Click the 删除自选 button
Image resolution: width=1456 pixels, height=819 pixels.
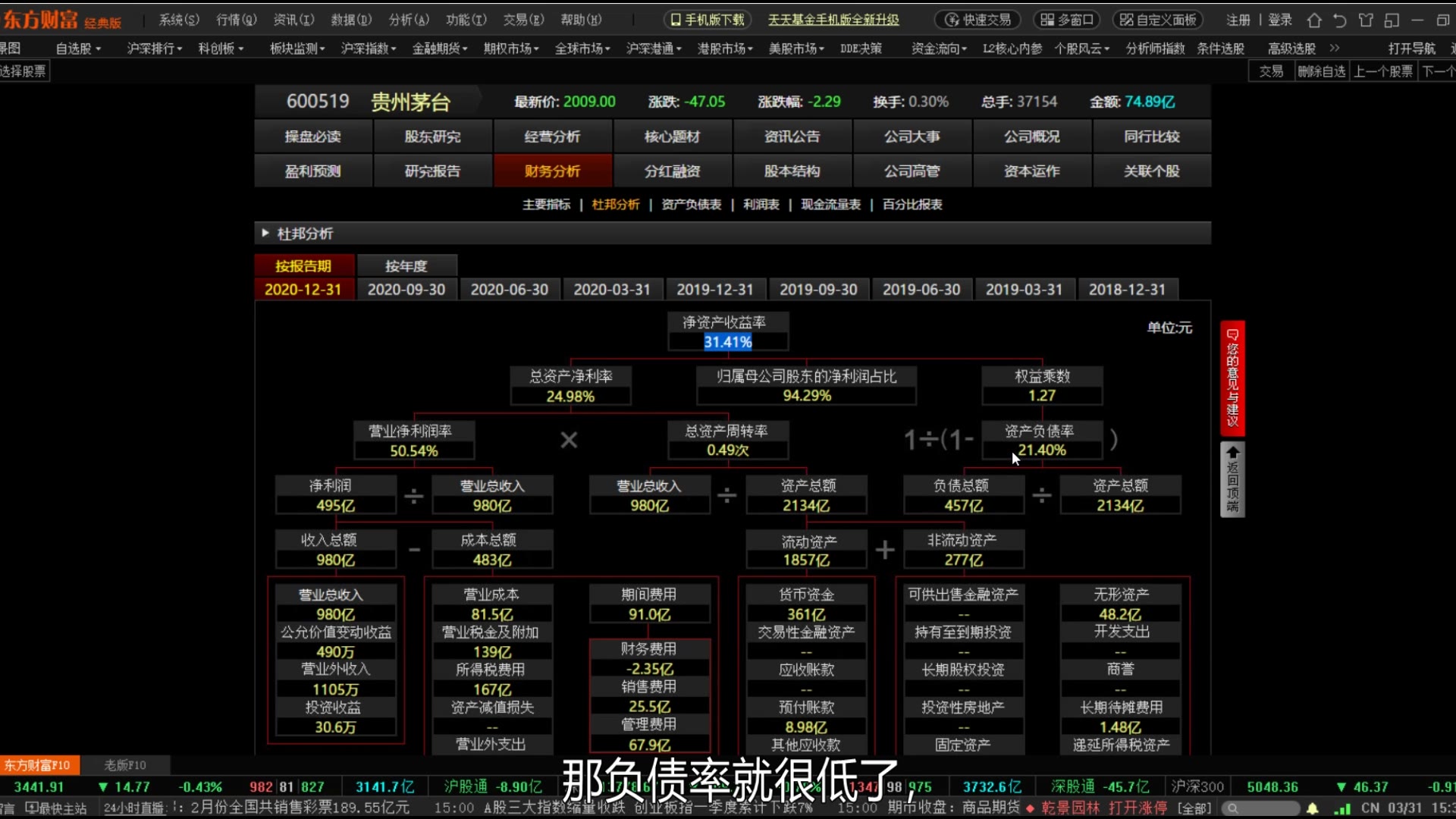click(1321, 71)
